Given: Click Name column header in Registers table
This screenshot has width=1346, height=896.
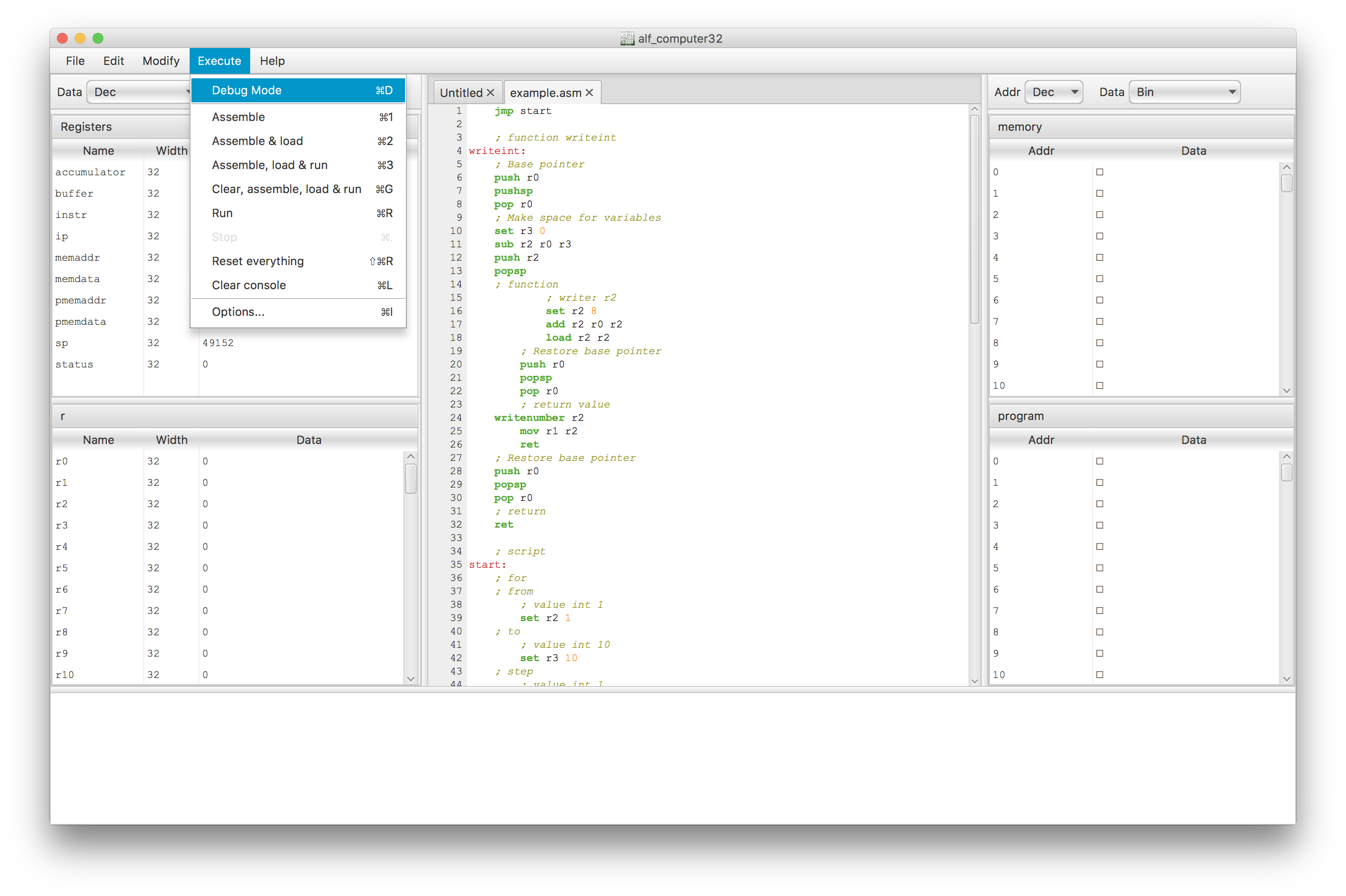Looking at the screenshot, I should (x=98, y=151).
